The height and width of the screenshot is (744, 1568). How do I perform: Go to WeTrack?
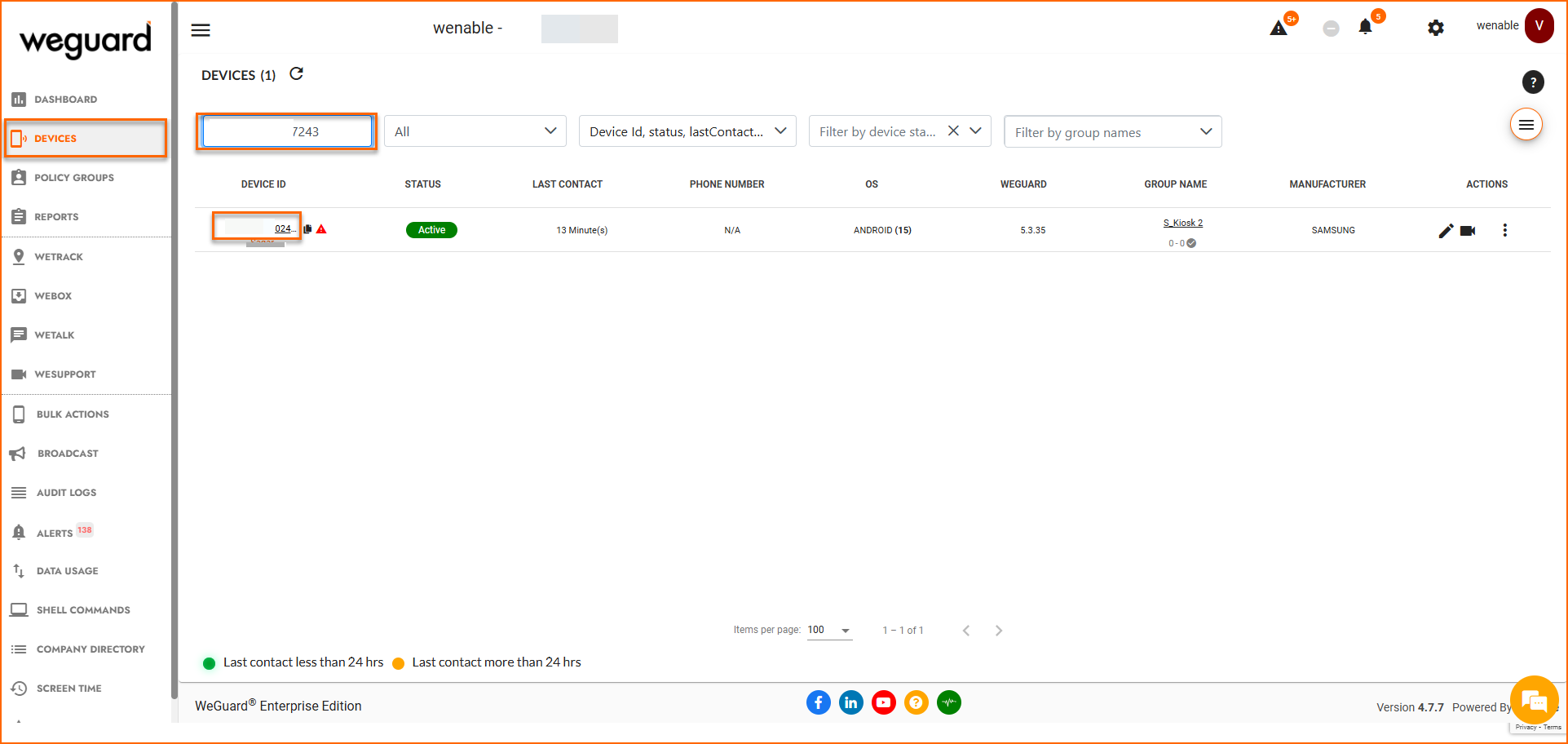(x=59, y=257)
